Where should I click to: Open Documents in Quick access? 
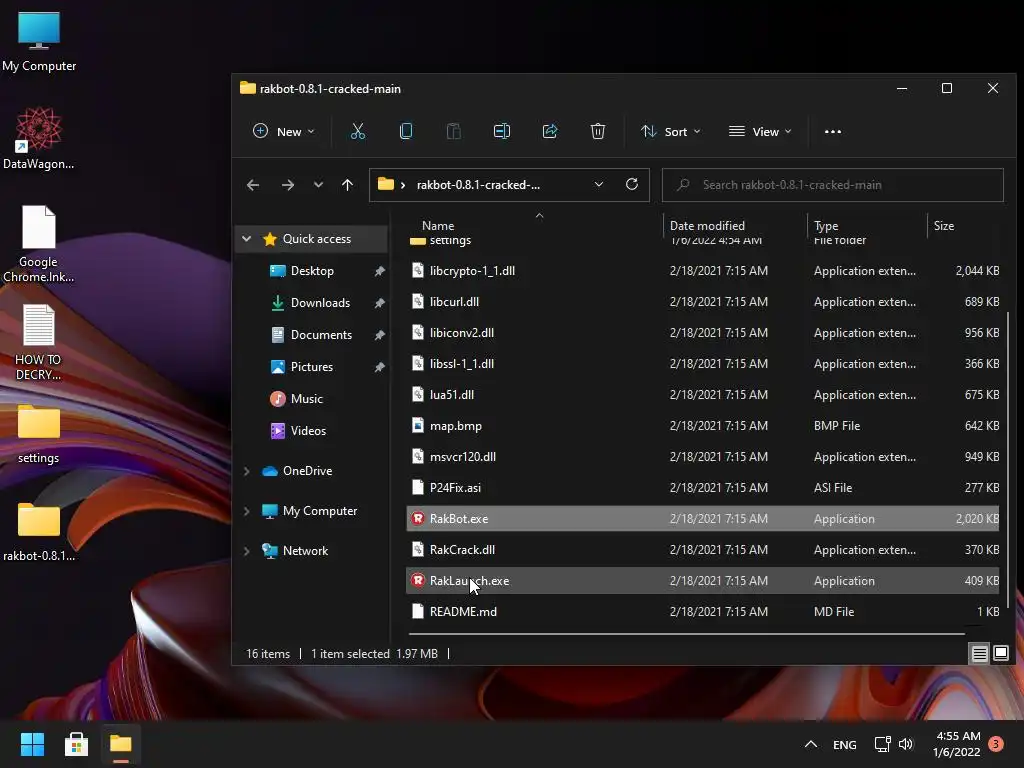coord(321,335)
